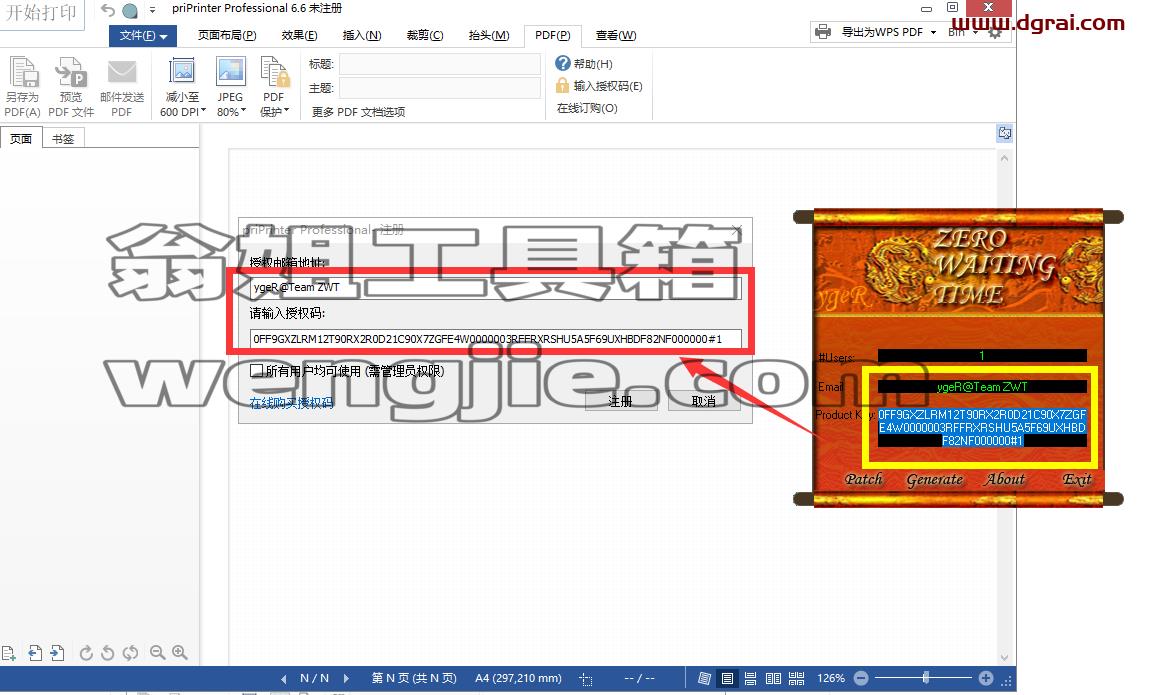Click More PDF document options (更多 PDF 文档选项)
Screen dimensions: 1151x695
(x=358, y=112)
